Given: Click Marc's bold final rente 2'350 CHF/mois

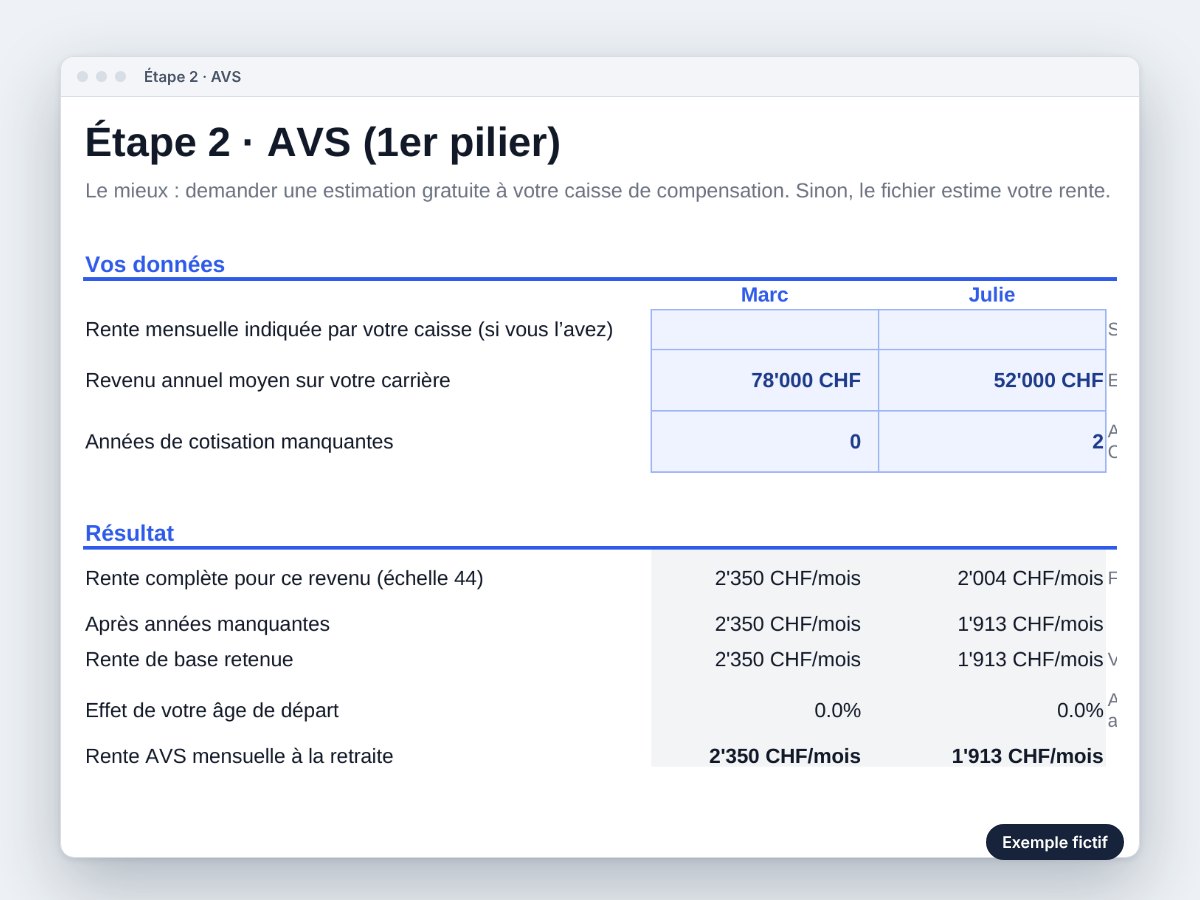Looking at the screenshot, I should (785, 756).
